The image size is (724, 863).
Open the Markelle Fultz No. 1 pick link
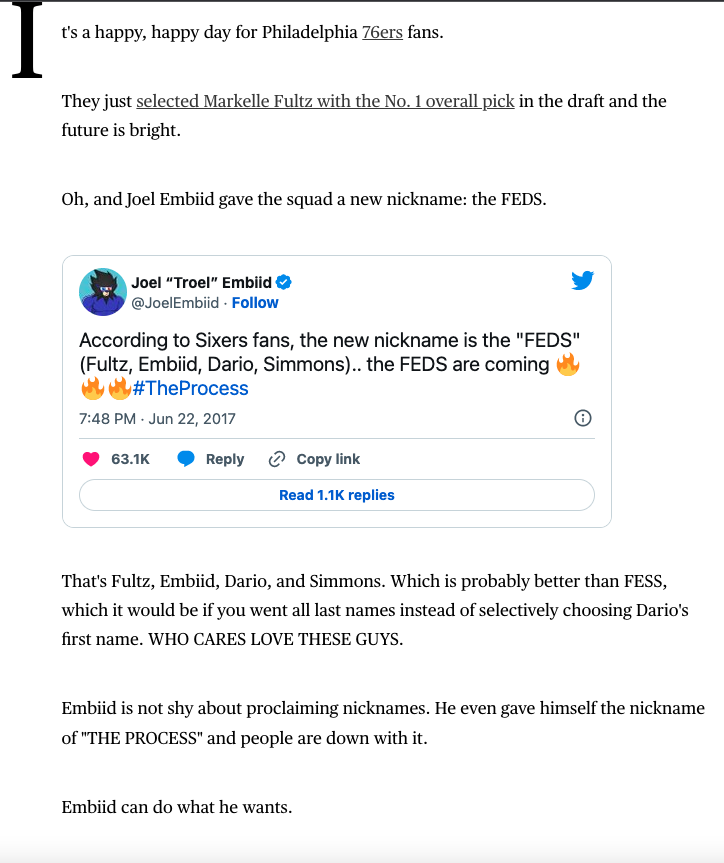(325, 101)
